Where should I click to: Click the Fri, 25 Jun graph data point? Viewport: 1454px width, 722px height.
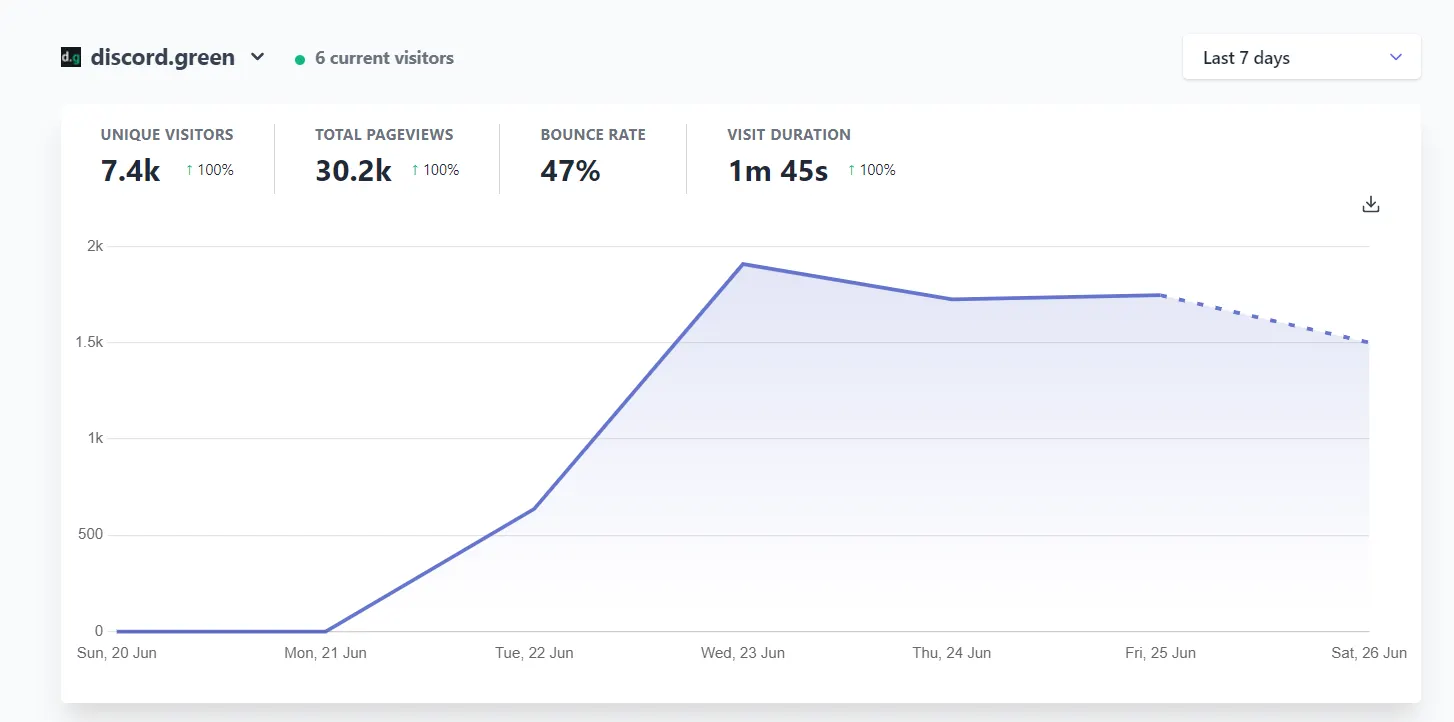pos(1160,295)
